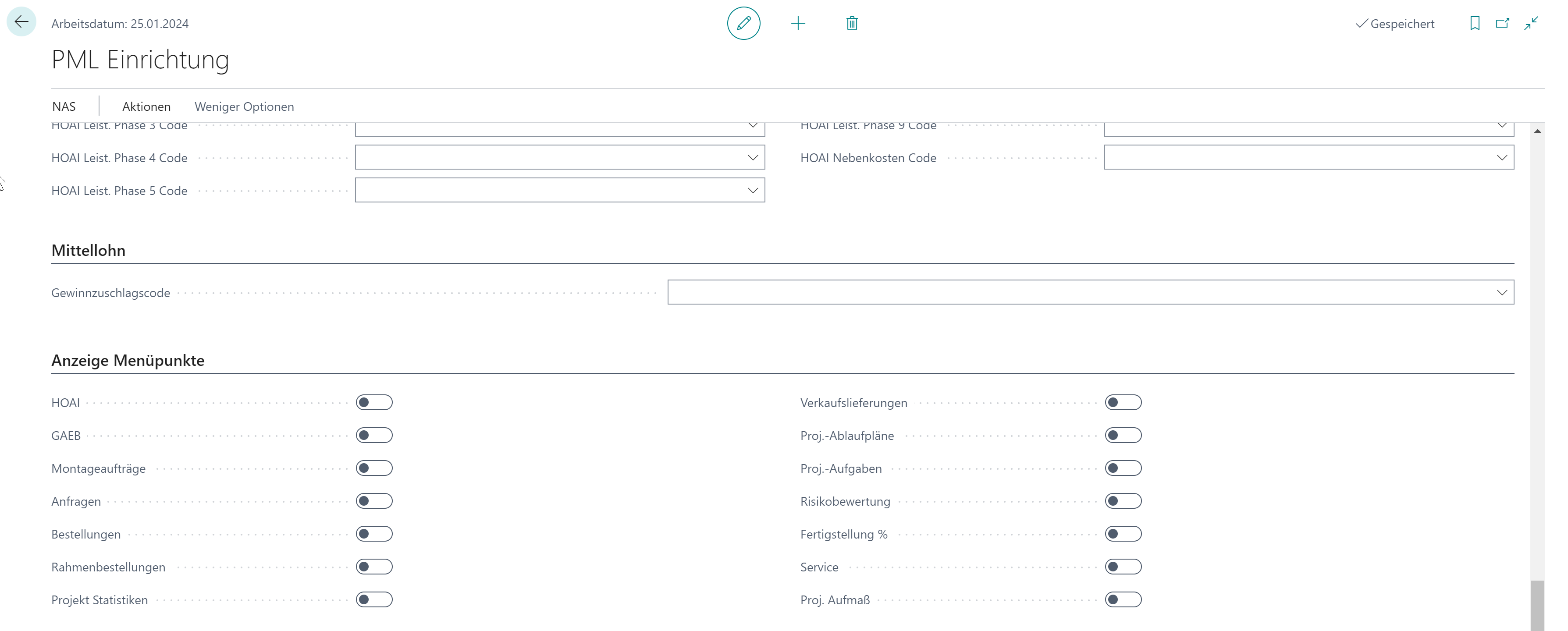Click Weniger Optionen
The height and width of the screenshot is (631, 1568).
244,106
